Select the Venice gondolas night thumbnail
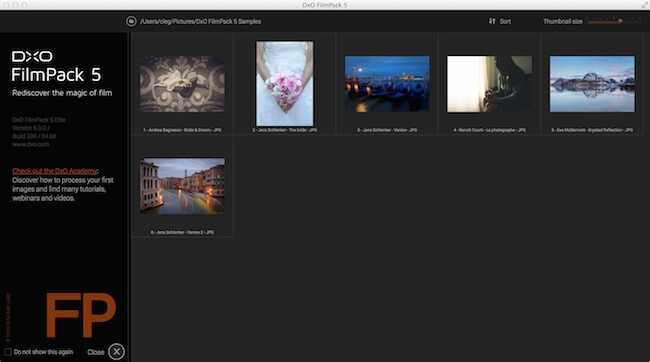650x362 pixels. pos(387,84)
